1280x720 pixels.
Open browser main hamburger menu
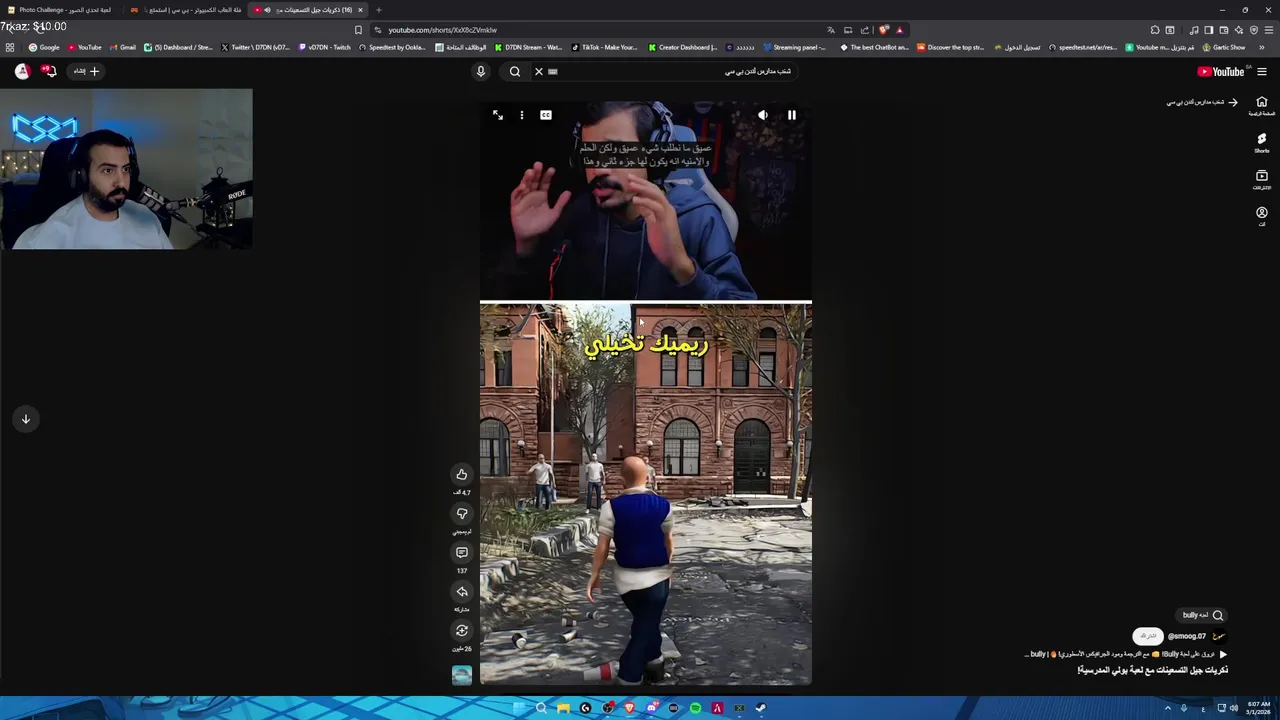point(1268,30)
